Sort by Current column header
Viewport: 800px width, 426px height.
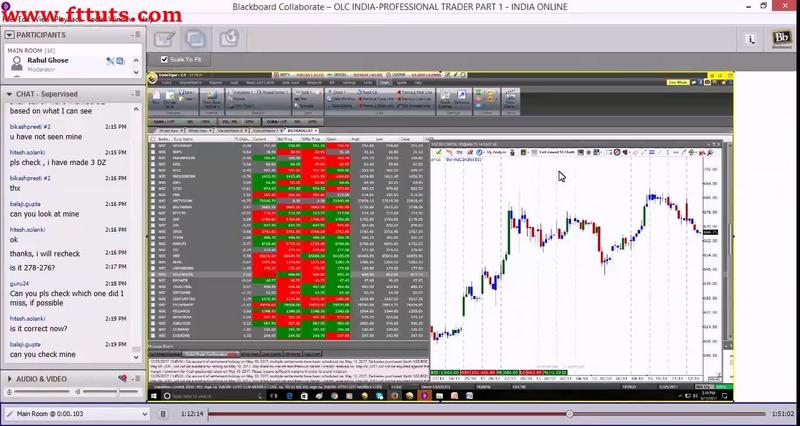click(x=263, y=139)
